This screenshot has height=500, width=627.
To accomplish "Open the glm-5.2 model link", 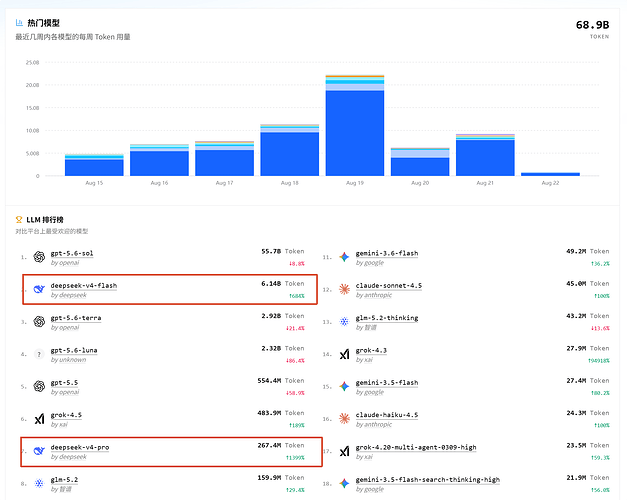I will pos(64,480).
